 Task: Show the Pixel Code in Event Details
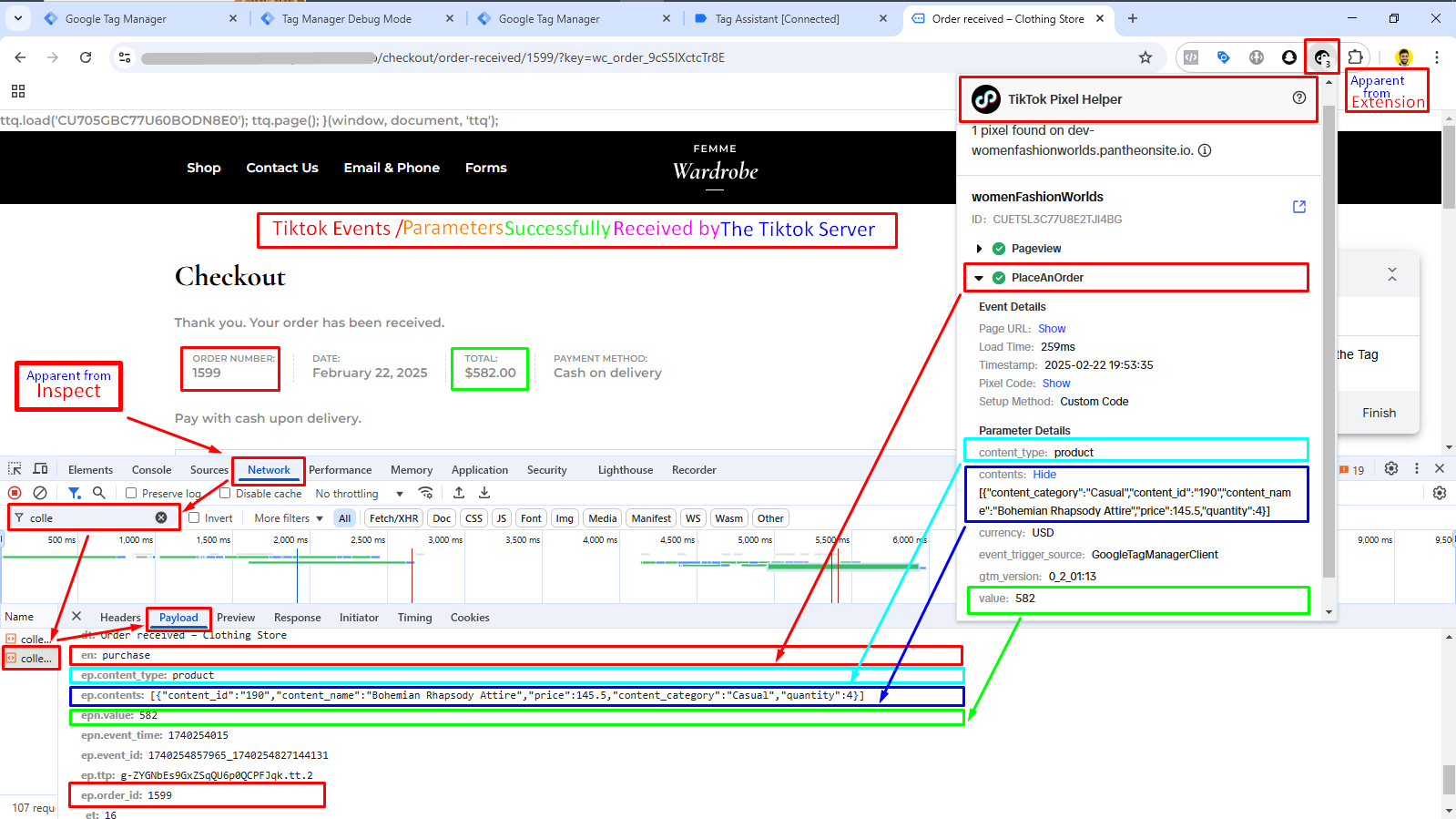[1056, 384]
